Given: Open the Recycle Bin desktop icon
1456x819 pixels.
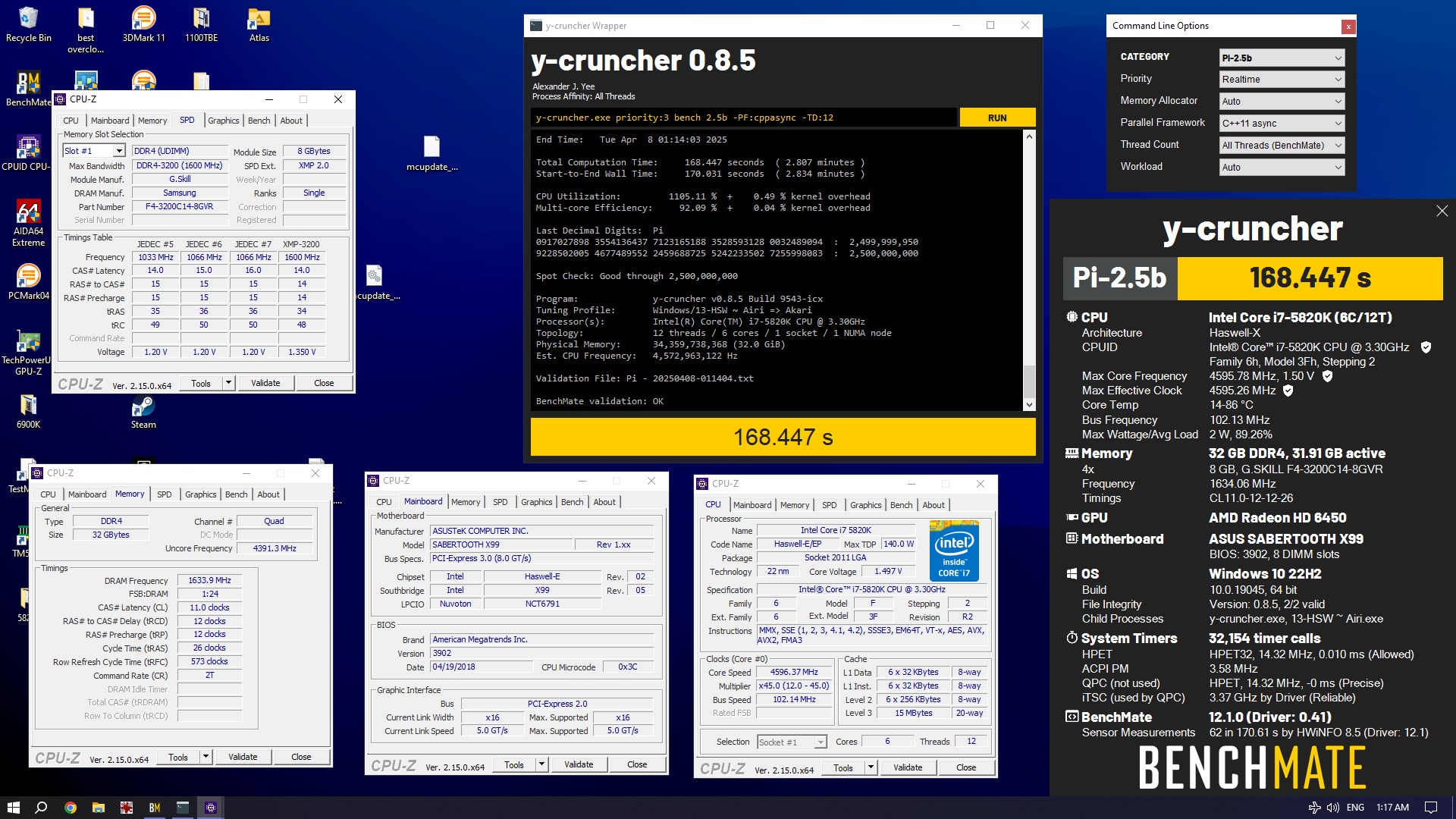Looking at the screenshot, I should tap(28, 25).
